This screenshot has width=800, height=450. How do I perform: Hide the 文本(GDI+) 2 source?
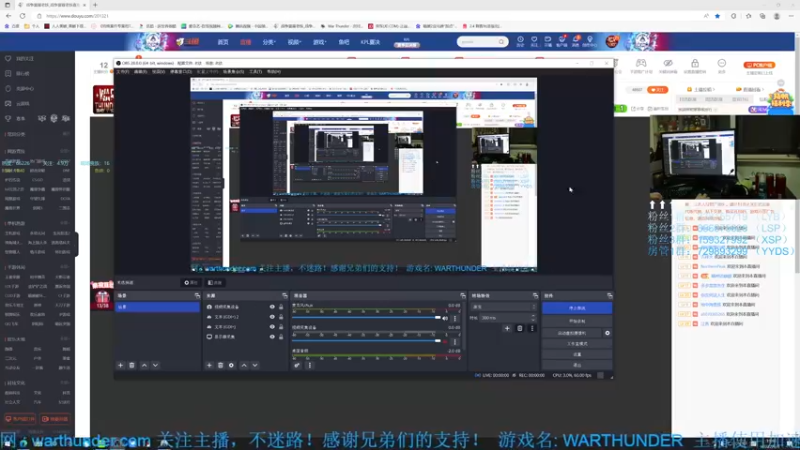coord(272,317)
